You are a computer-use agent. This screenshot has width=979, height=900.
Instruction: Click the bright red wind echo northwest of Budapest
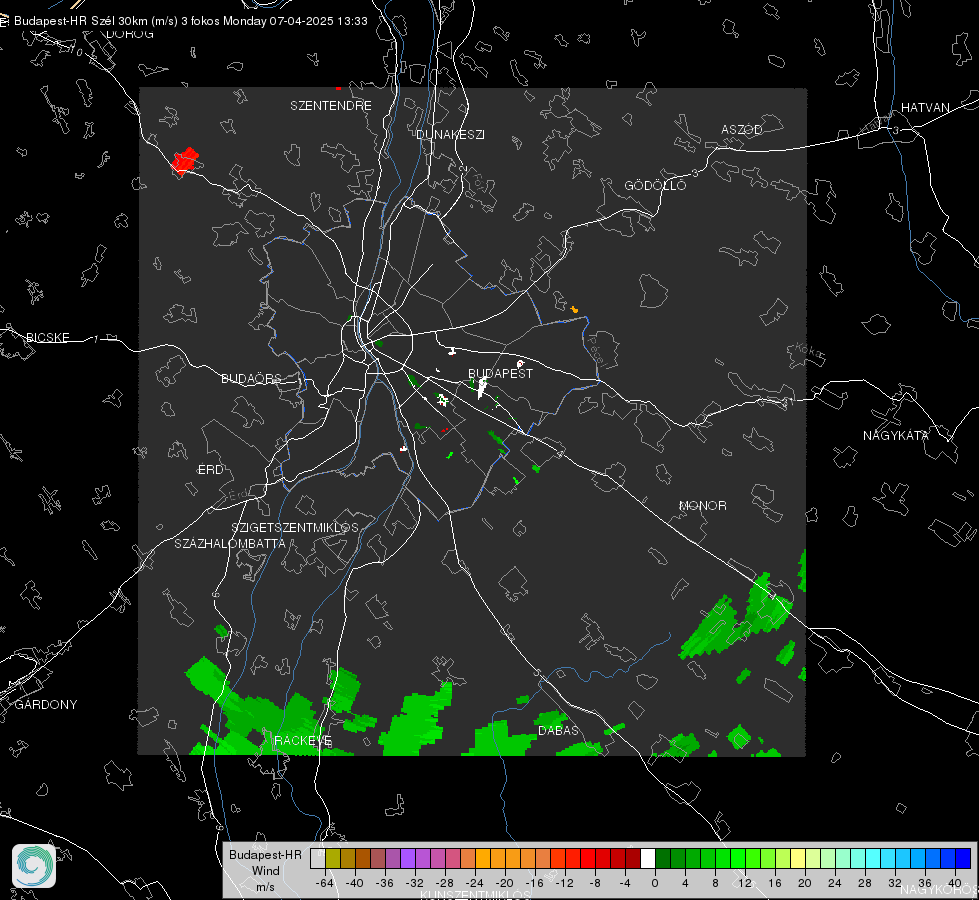pos(185,161)
